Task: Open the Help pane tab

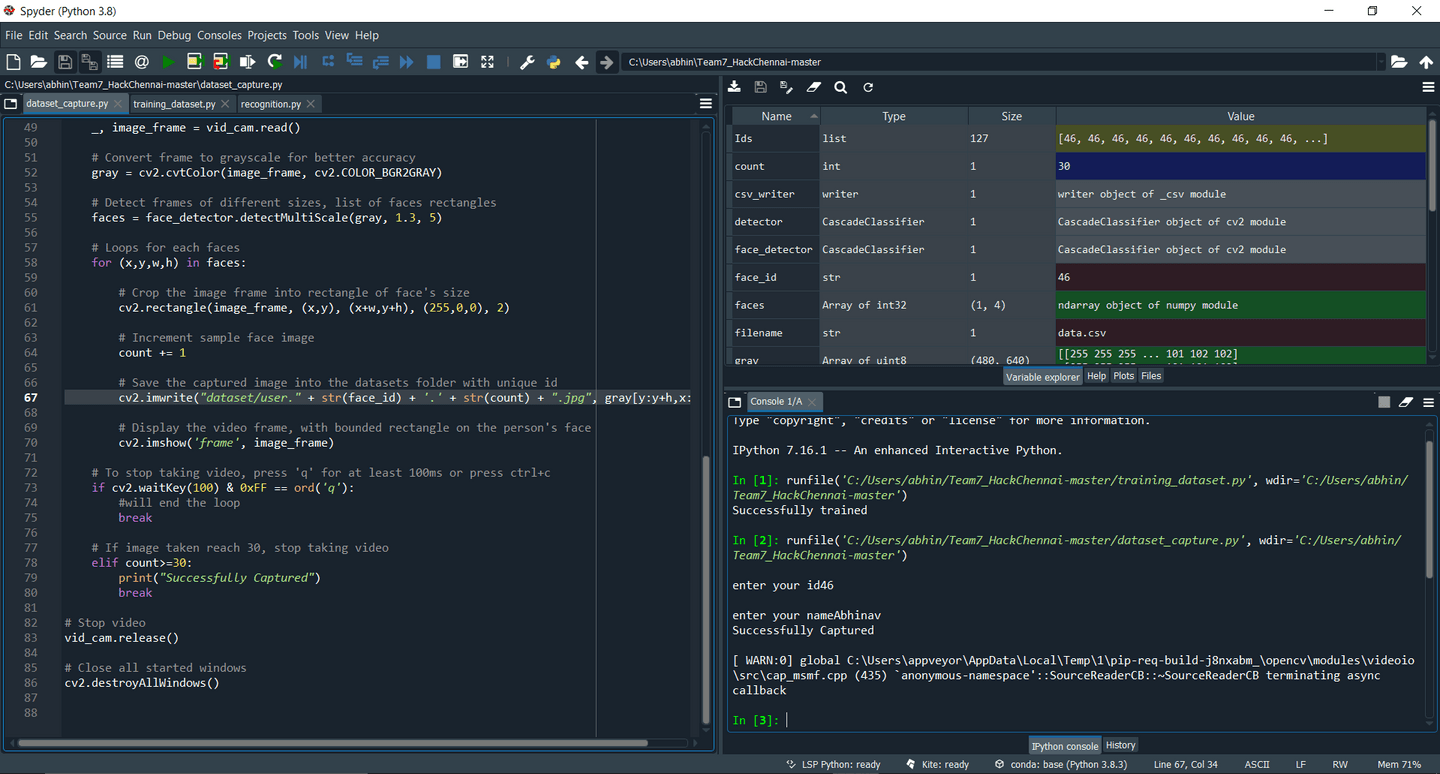Action: 1096,376
